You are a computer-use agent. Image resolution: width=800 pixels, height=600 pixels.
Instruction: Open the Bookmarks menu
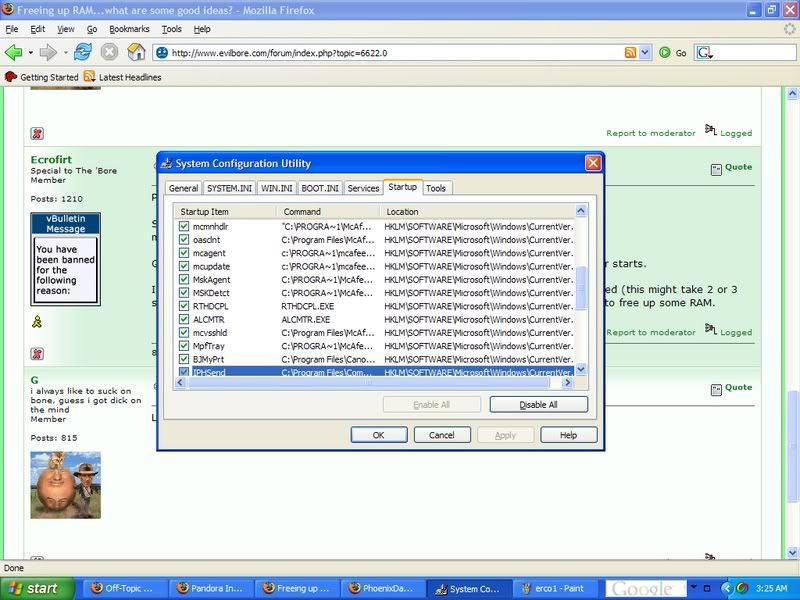129,29
